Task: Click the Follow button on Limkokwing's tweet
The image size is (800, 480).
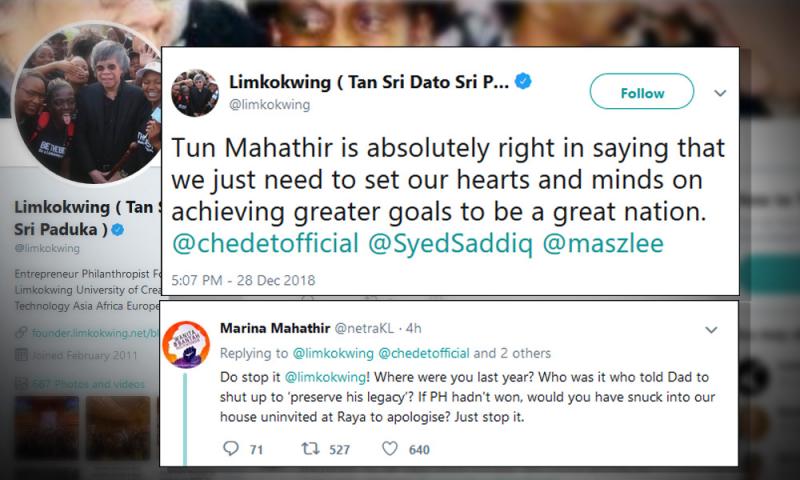Action: (642, 93)
